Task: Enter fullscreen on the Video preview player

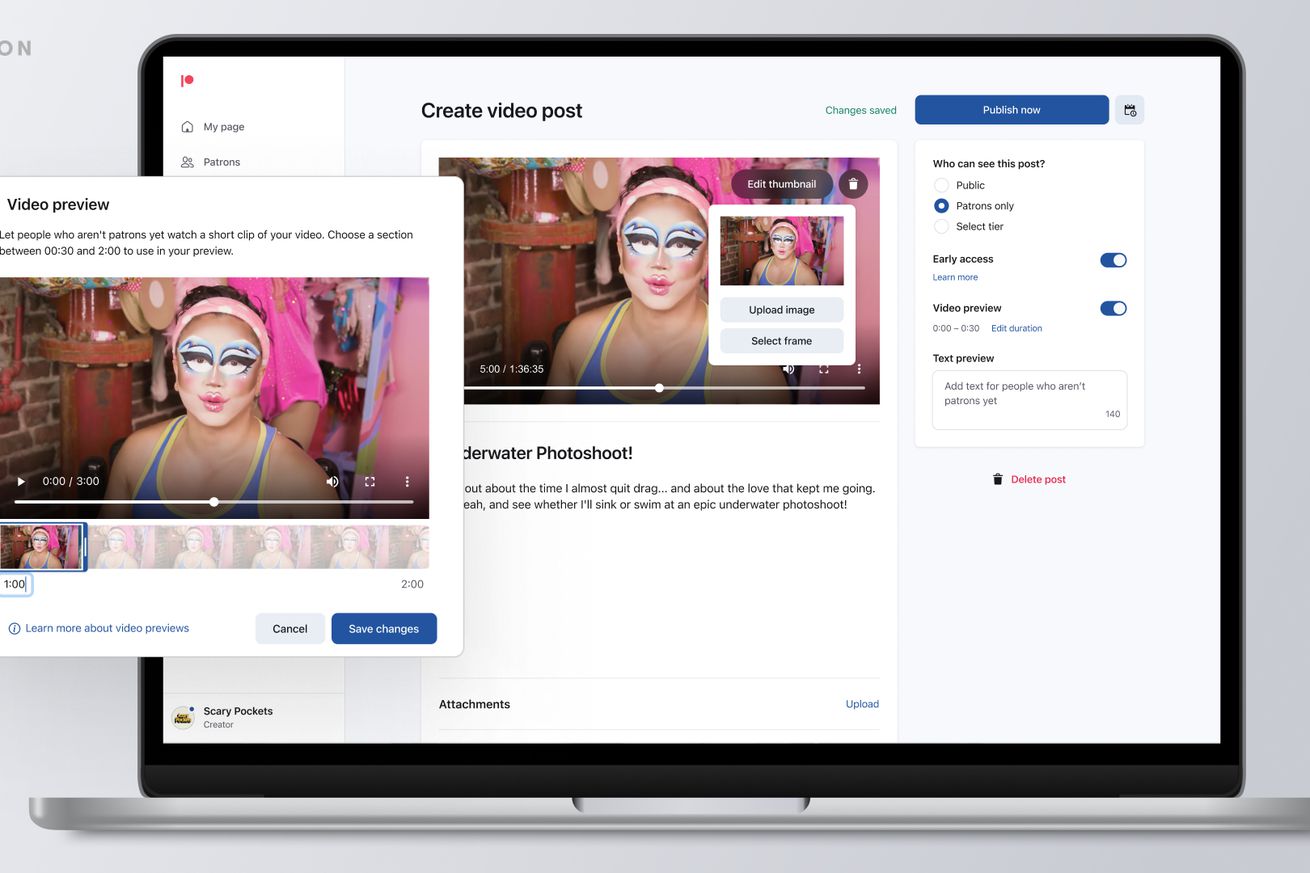Action: tap(369, 481)
